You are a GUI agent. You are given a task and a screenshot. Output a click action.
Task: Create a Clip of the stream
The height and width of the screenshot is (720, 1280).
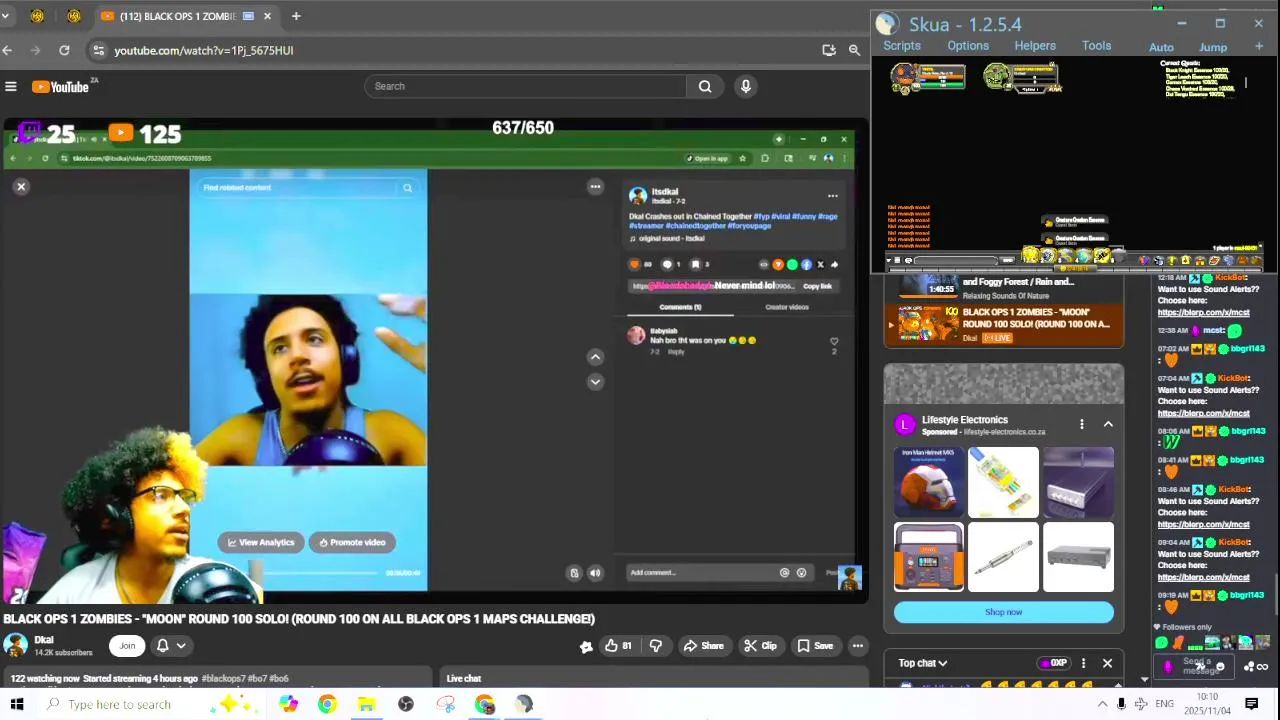760,646
